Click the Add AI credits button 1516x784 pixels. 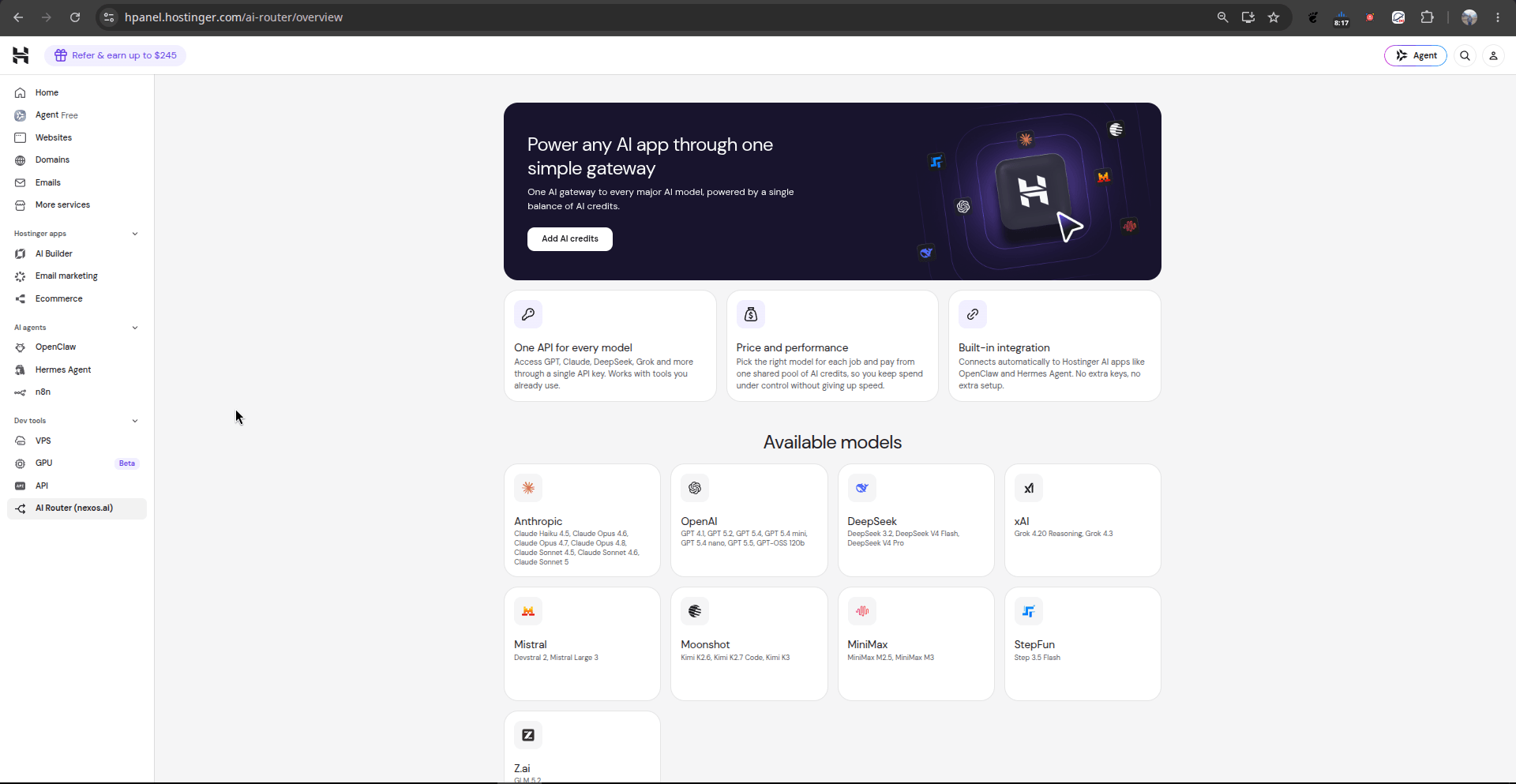point(570,239)
